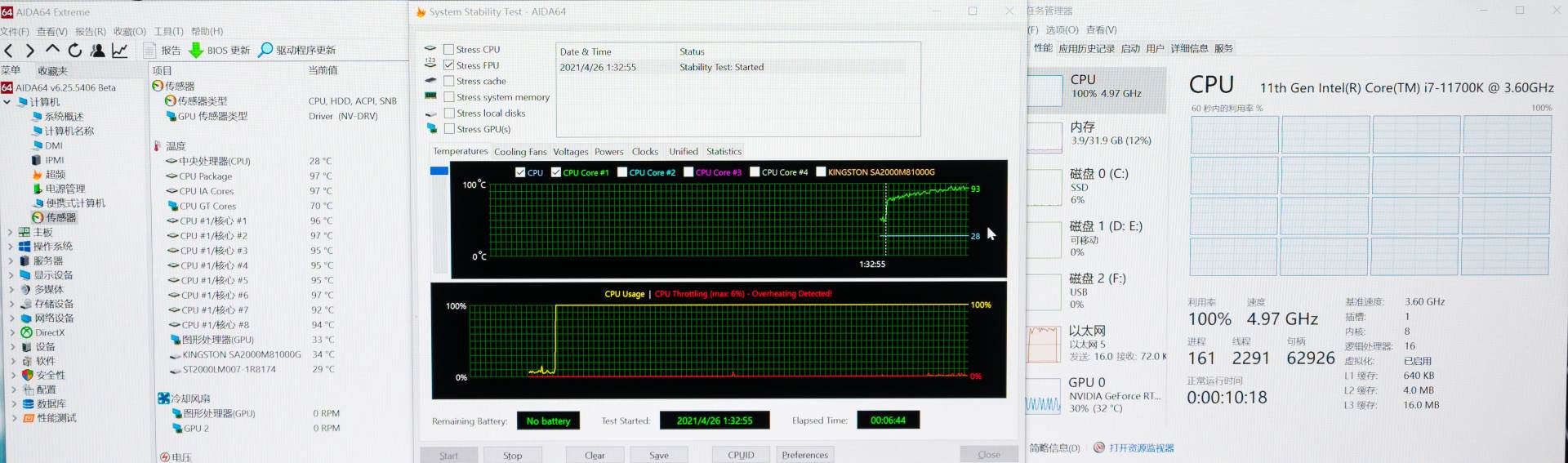Open the AIDA64 graph toolbar icon

pyautogui.click(x=119, y=51)
